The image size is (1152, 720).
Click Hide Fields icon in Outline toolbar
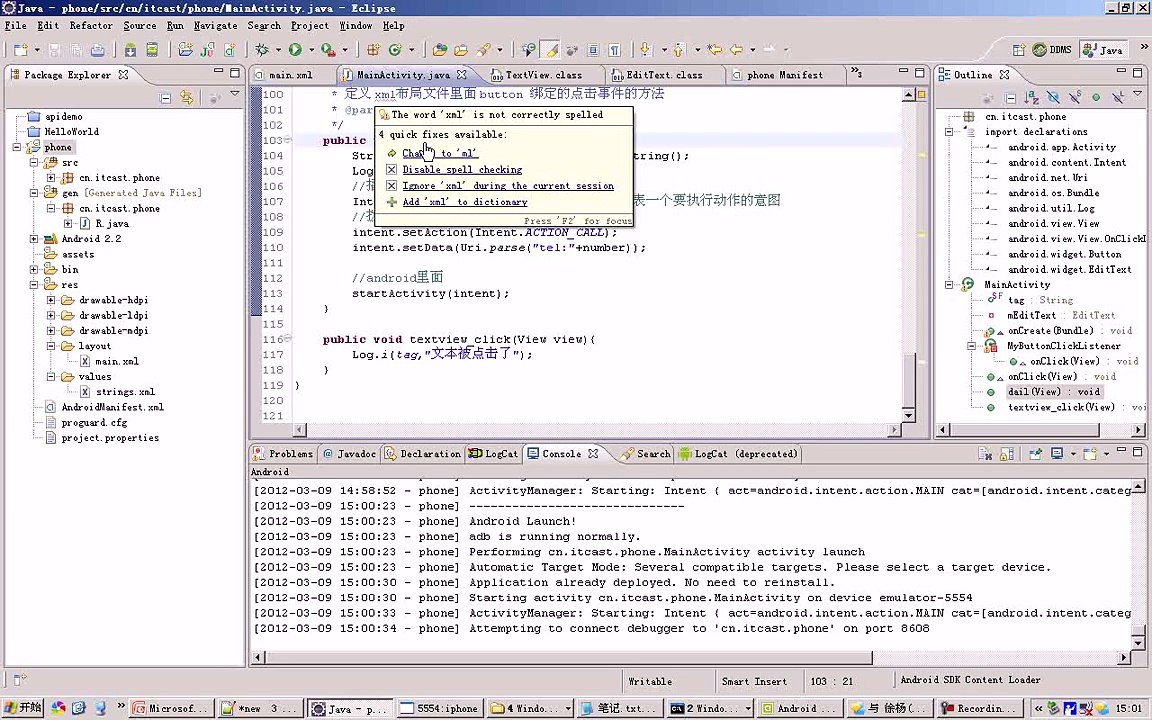[1053, 97]
